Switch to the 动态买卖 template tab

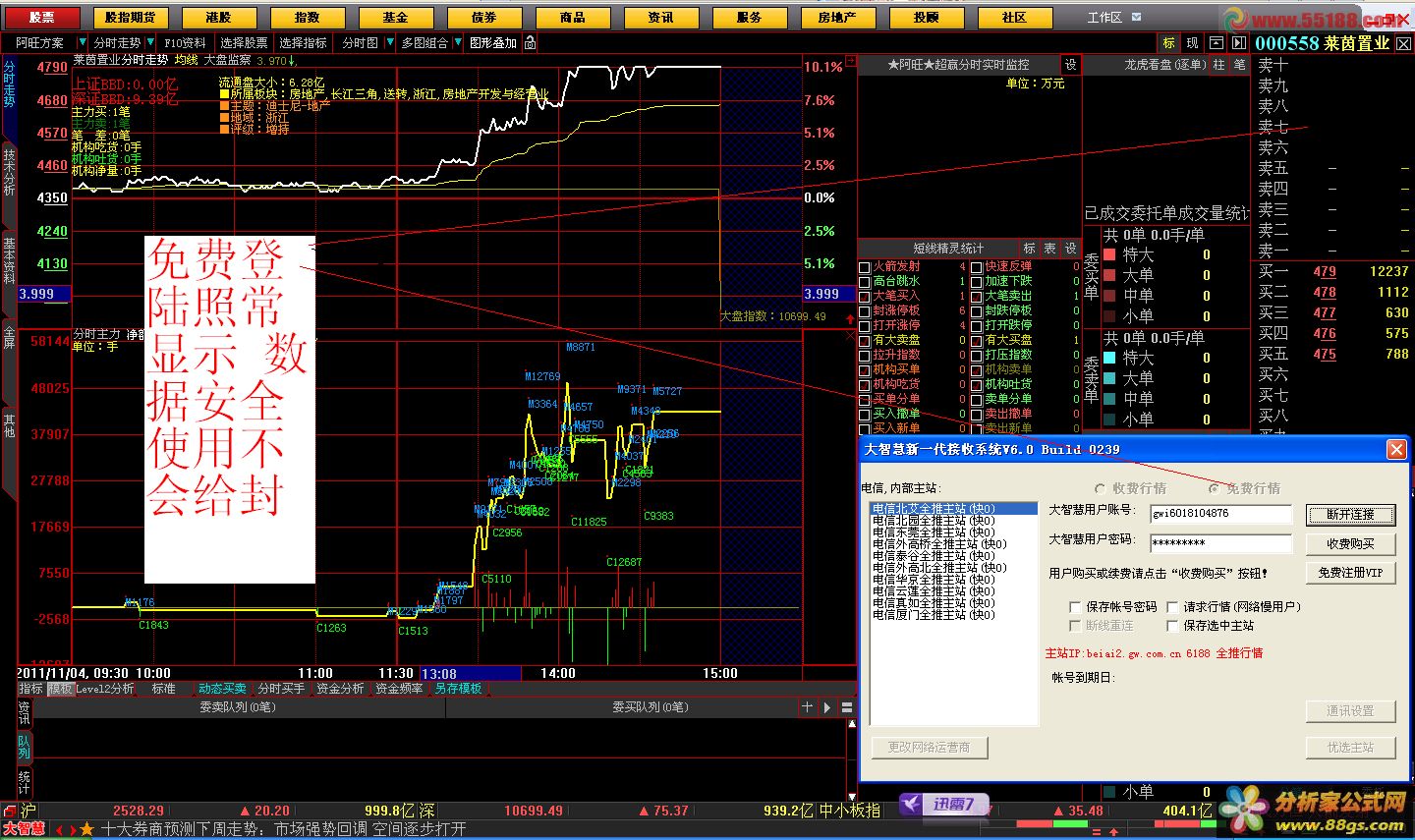coord(222,689)
